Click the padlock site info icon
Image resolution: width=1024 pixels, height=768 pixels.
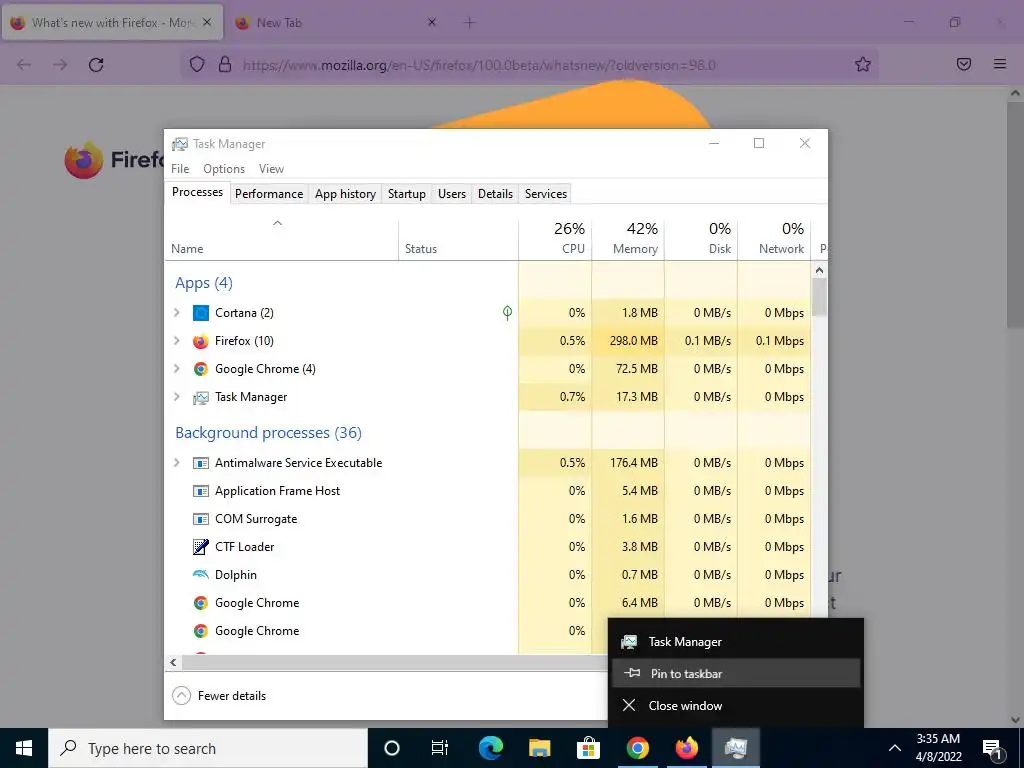[225, 65]
